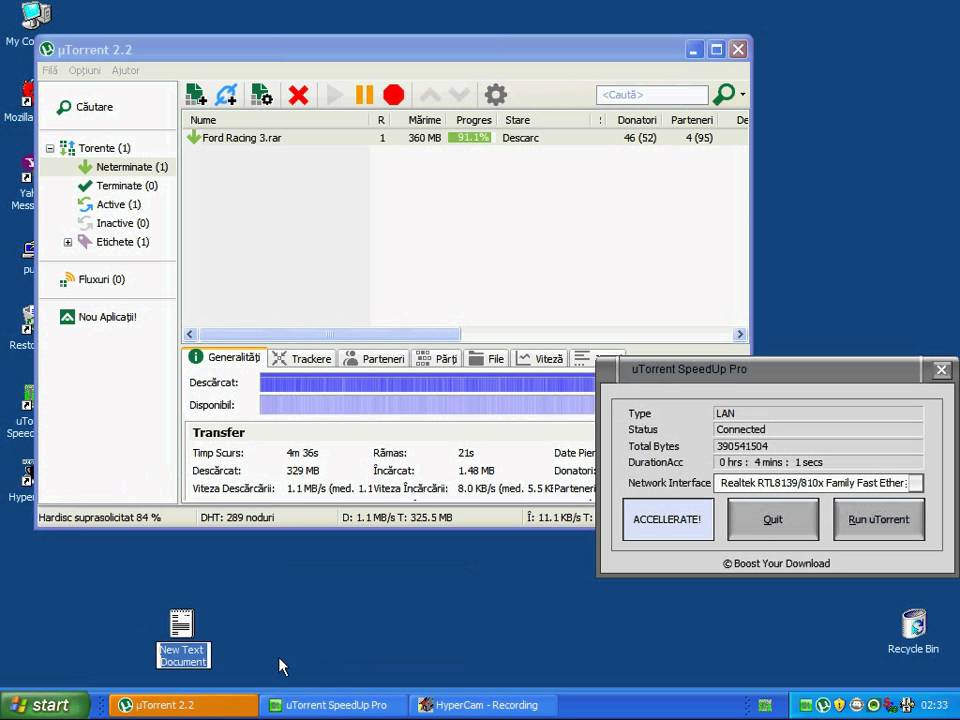This screenshot has height=720, width=960.
Task: Add torrent from URL icon
Action: point(226,95)
